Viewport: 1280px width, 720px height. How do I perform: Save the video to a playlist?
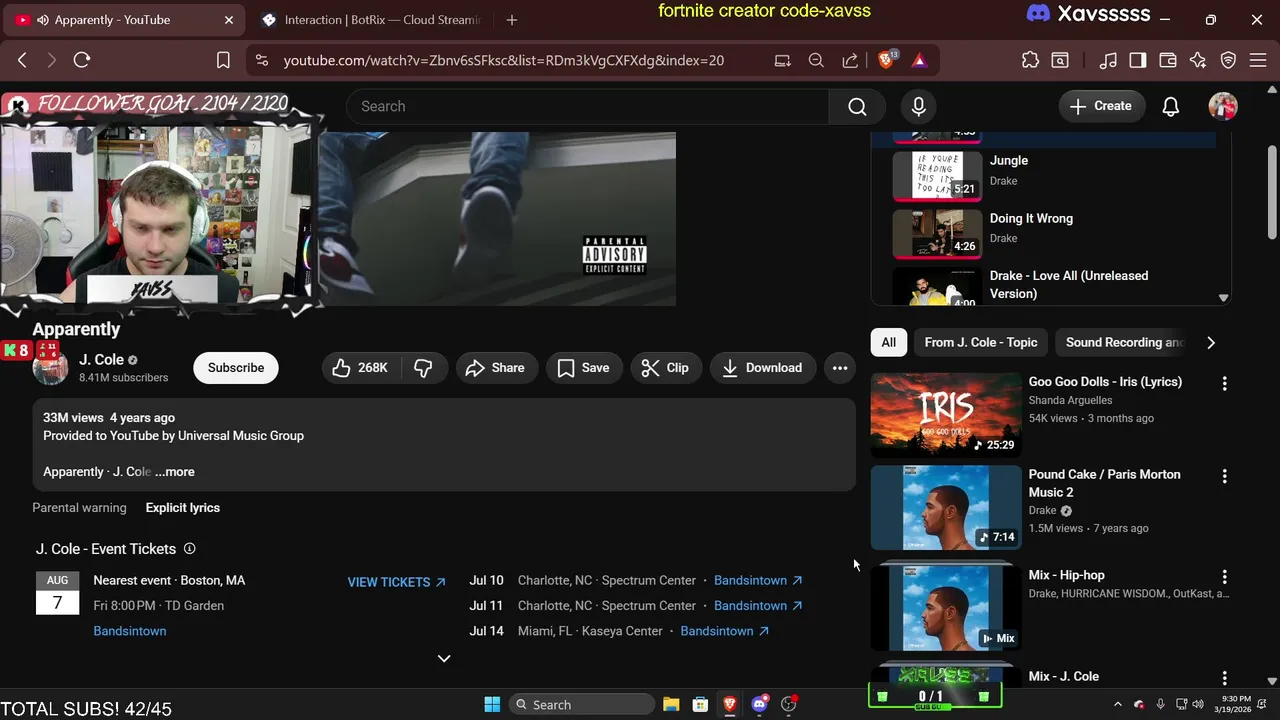click(x=584, y=368)
